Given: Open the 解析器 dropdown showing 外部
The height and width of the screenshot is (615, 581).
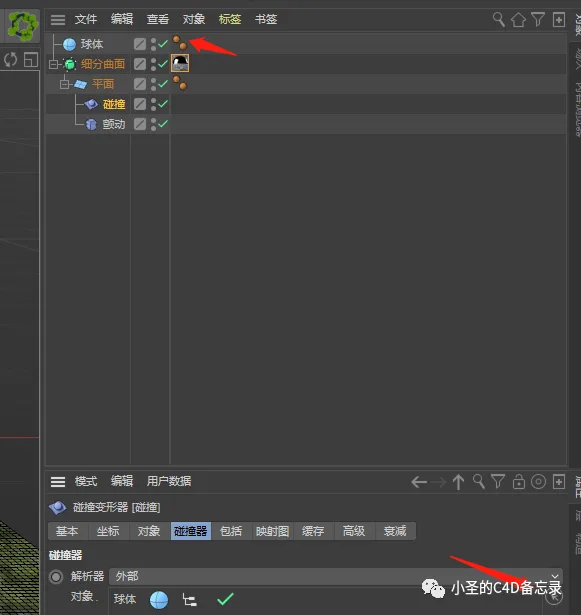Looking at the screenshot, I should [335, 576].
